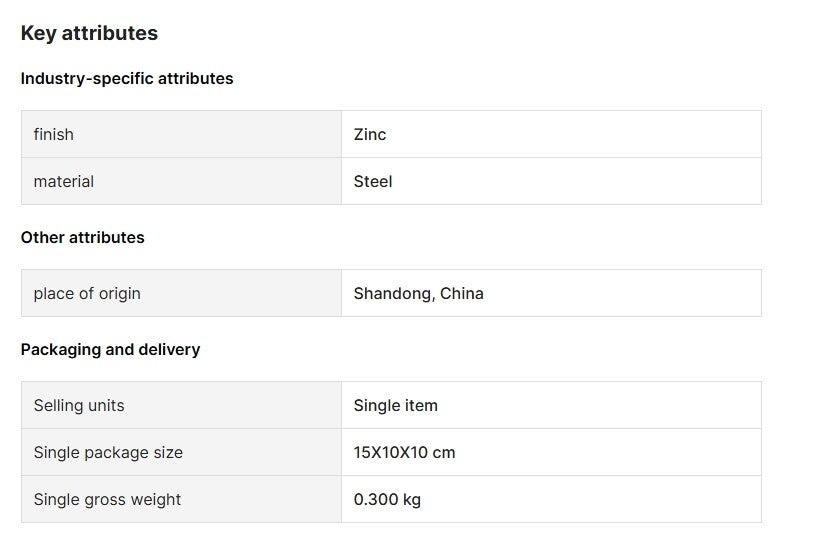Click the word China in origin value
821x545 pixels.
(x=462, y=293)
